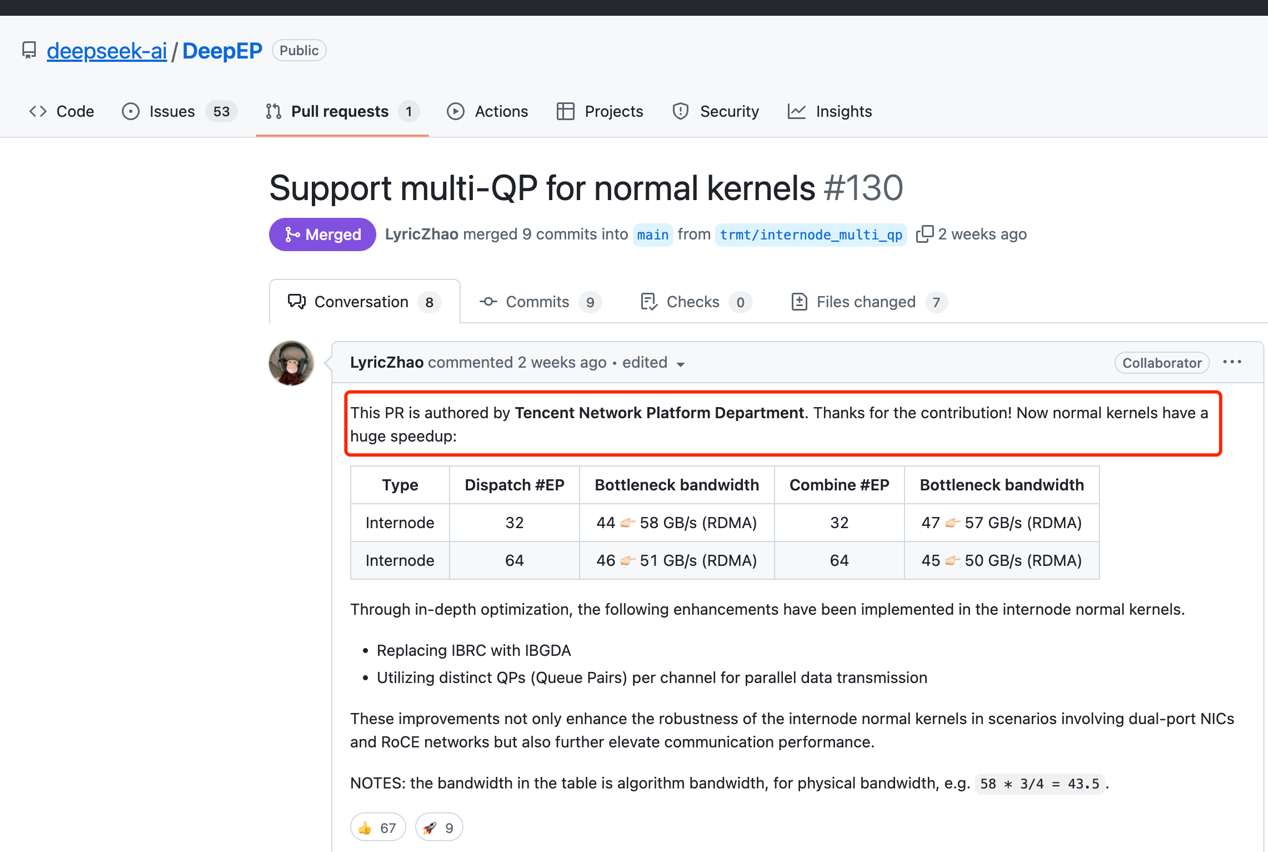Toggle the thumbs up reaction with 67
Viewport: 1268px width, 852px height.
click(377, 827)
